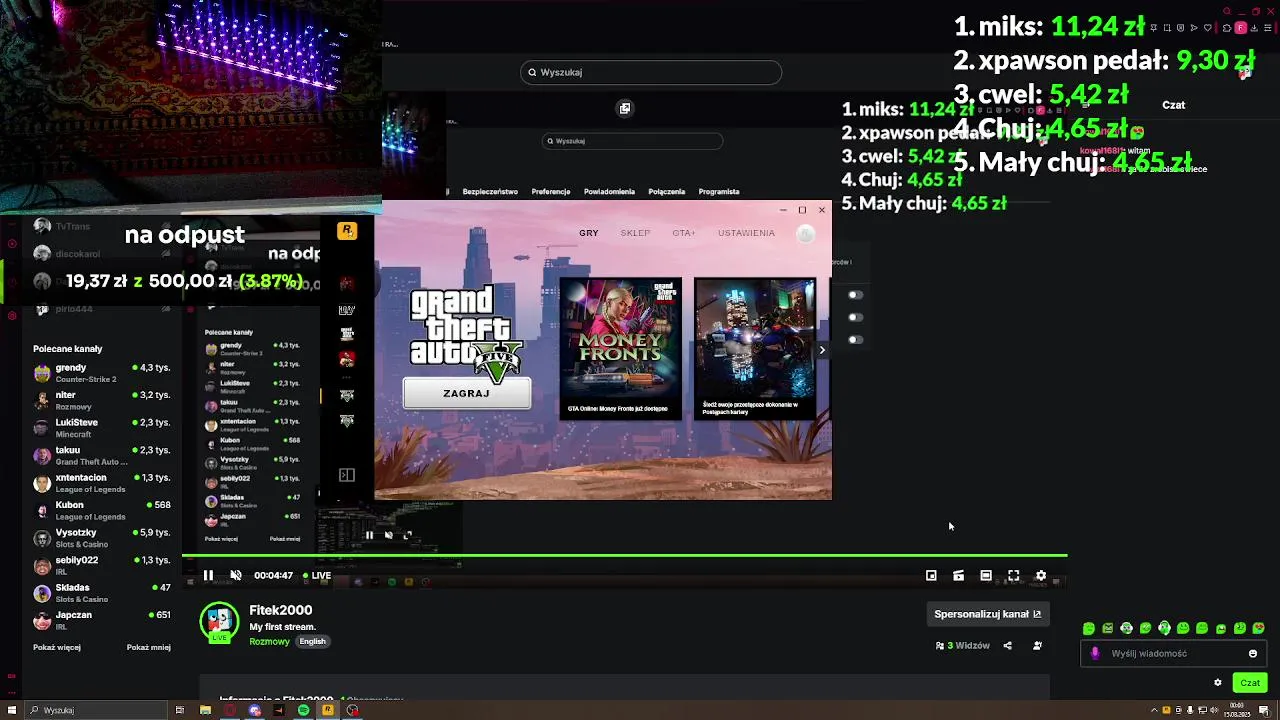
Task: Open Opera GX red taskbar icon
Action: pyautogui.click(x=230, y=710)
